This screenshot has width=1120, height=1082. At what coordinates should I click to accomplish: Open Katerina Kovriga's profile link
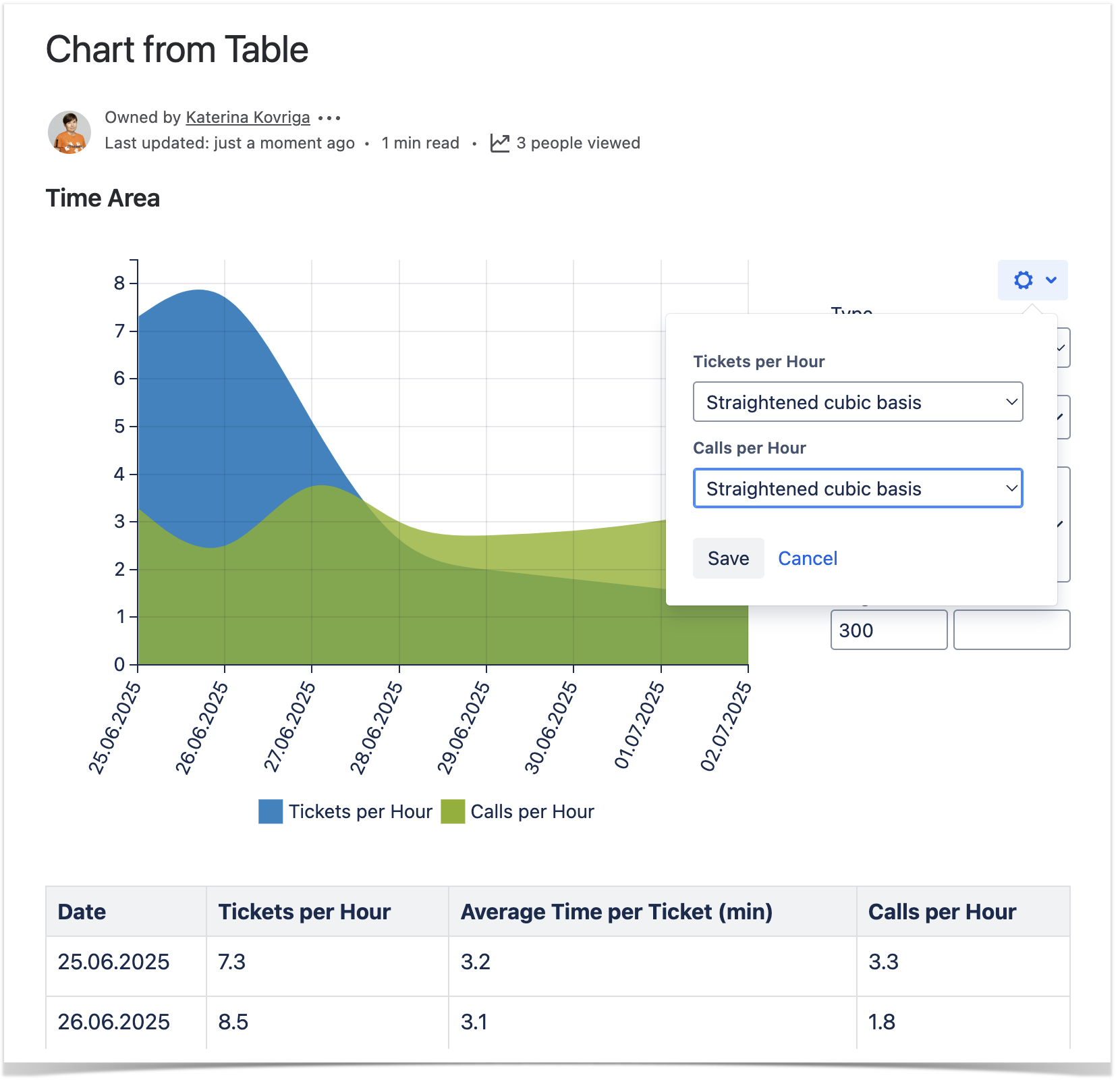click(248, 117)
